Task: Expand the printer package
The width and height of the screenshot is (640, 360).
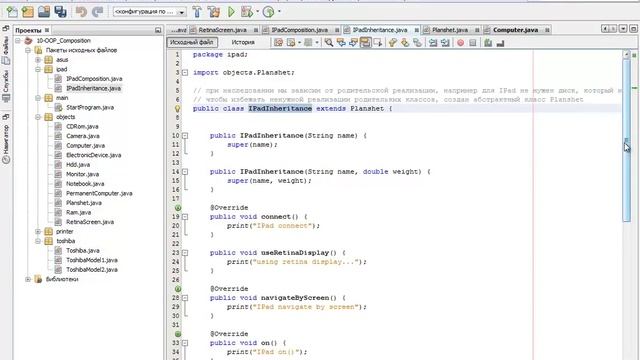Action: [x=38, y=232]
